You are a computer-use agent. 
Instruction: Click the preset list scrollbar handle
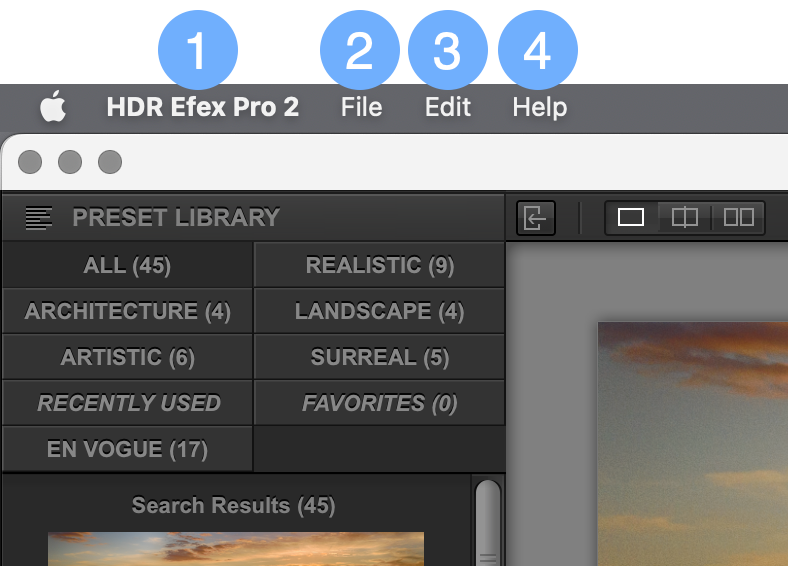pyautogui.click(x=487, y=523)
